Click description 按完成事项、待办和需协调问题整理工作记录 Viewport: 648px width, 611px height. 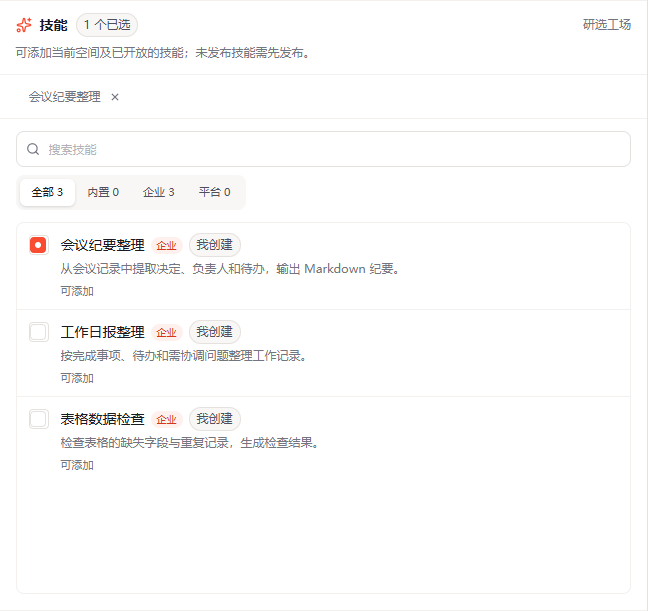tap(183, 356)
